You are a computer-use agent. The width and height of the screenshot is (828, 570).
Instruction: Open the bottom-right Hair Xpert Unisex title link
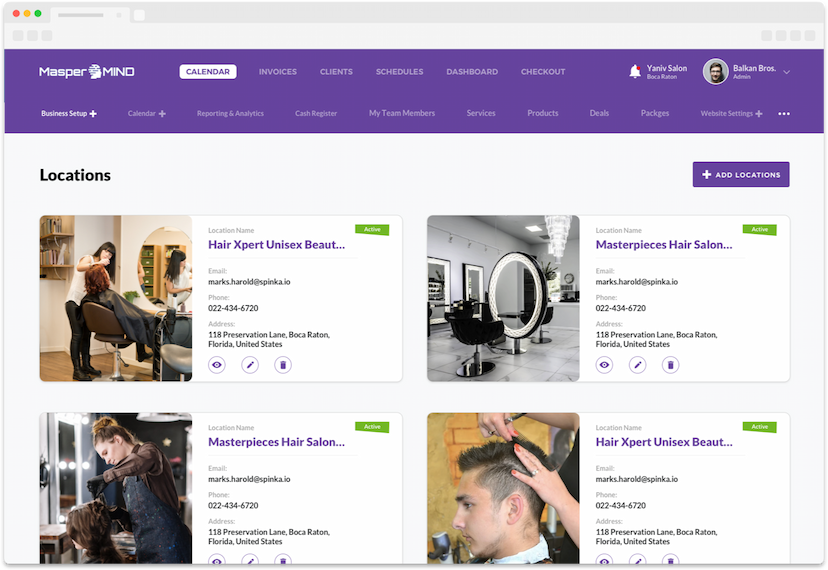664,441
